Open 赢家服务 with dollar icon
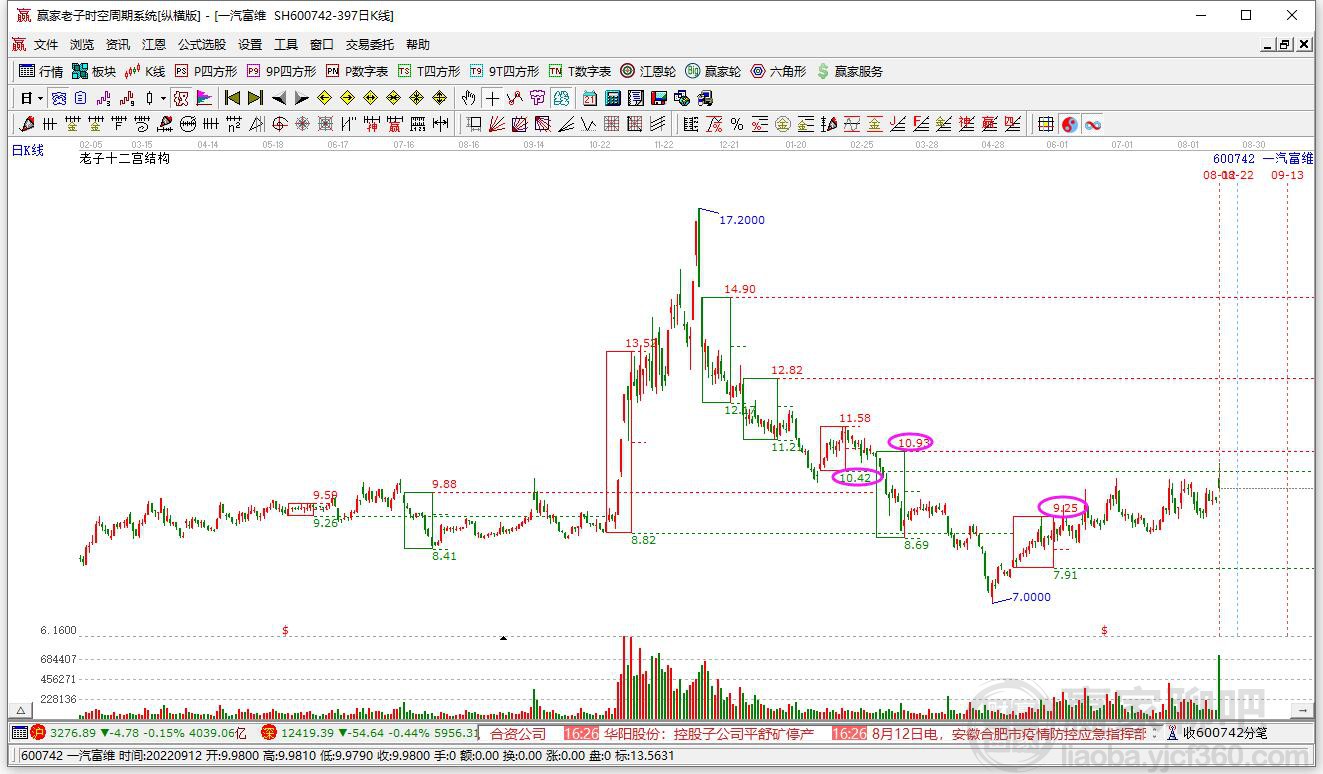The height and width of the screenshot is (774, 1323). (850, 71)
